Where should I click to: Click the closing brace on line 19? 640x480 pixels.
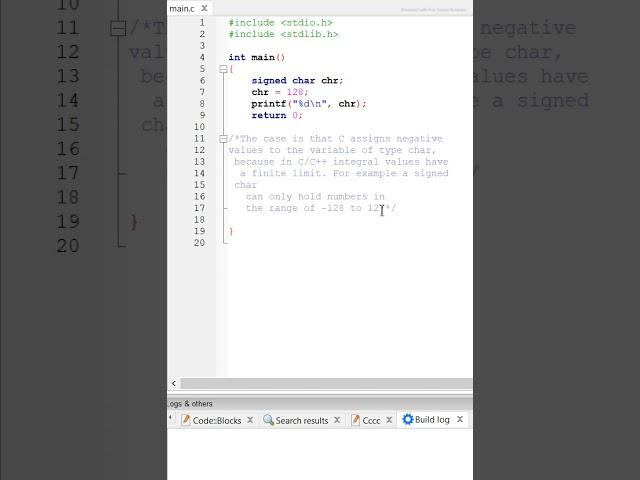click(231, 231)
